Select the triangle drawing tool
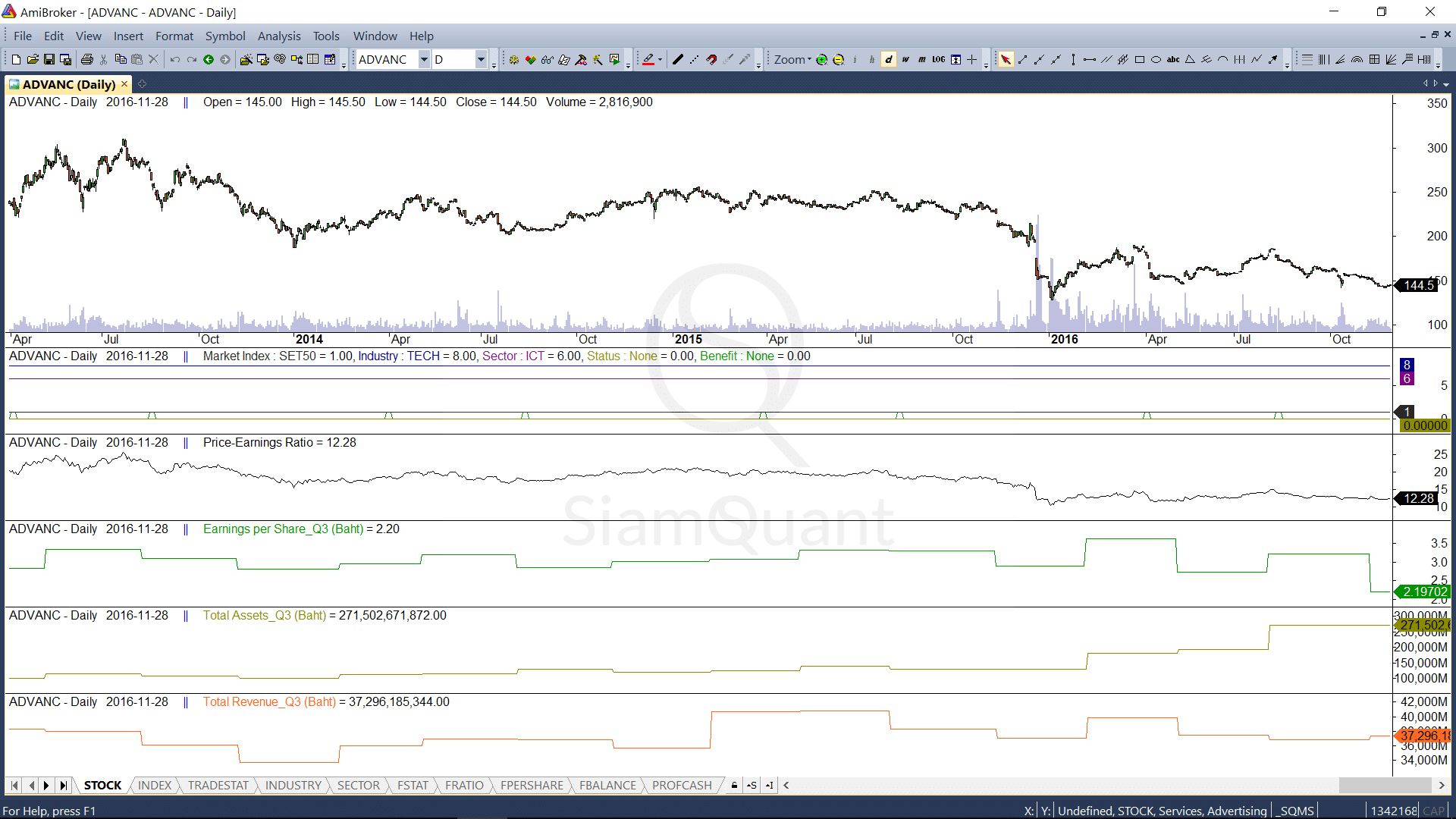The height and width of the screenshot is (819, 1456). click(x=1190, y=60)
